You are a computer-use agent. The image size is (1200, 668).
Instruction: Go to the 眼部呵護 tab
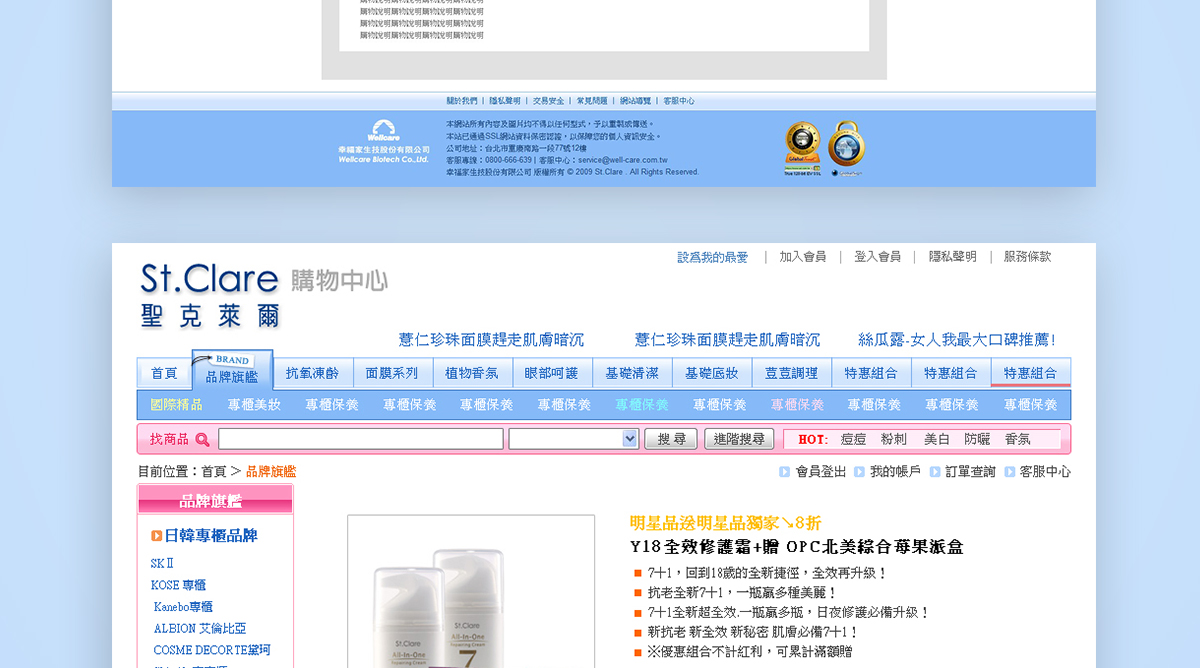pyautogui.click(x=552, y=373)
